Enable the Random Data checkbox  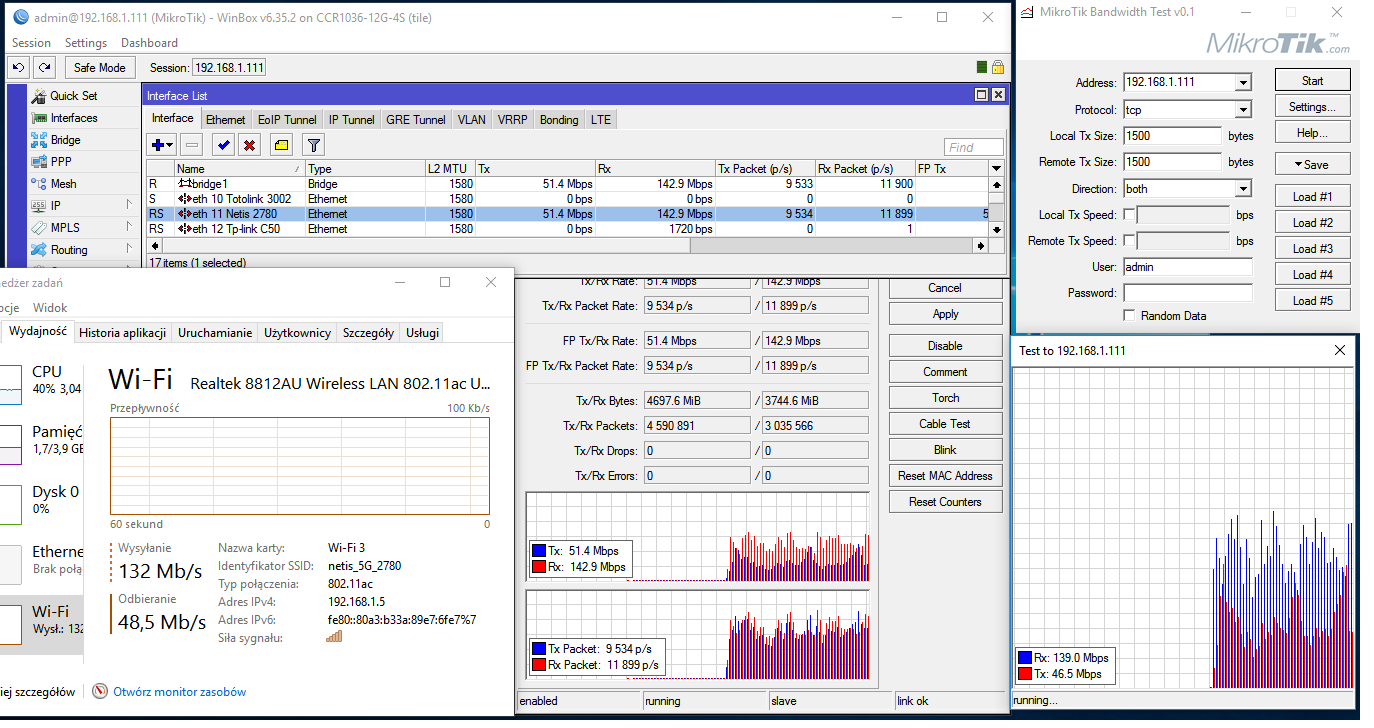1129,316
